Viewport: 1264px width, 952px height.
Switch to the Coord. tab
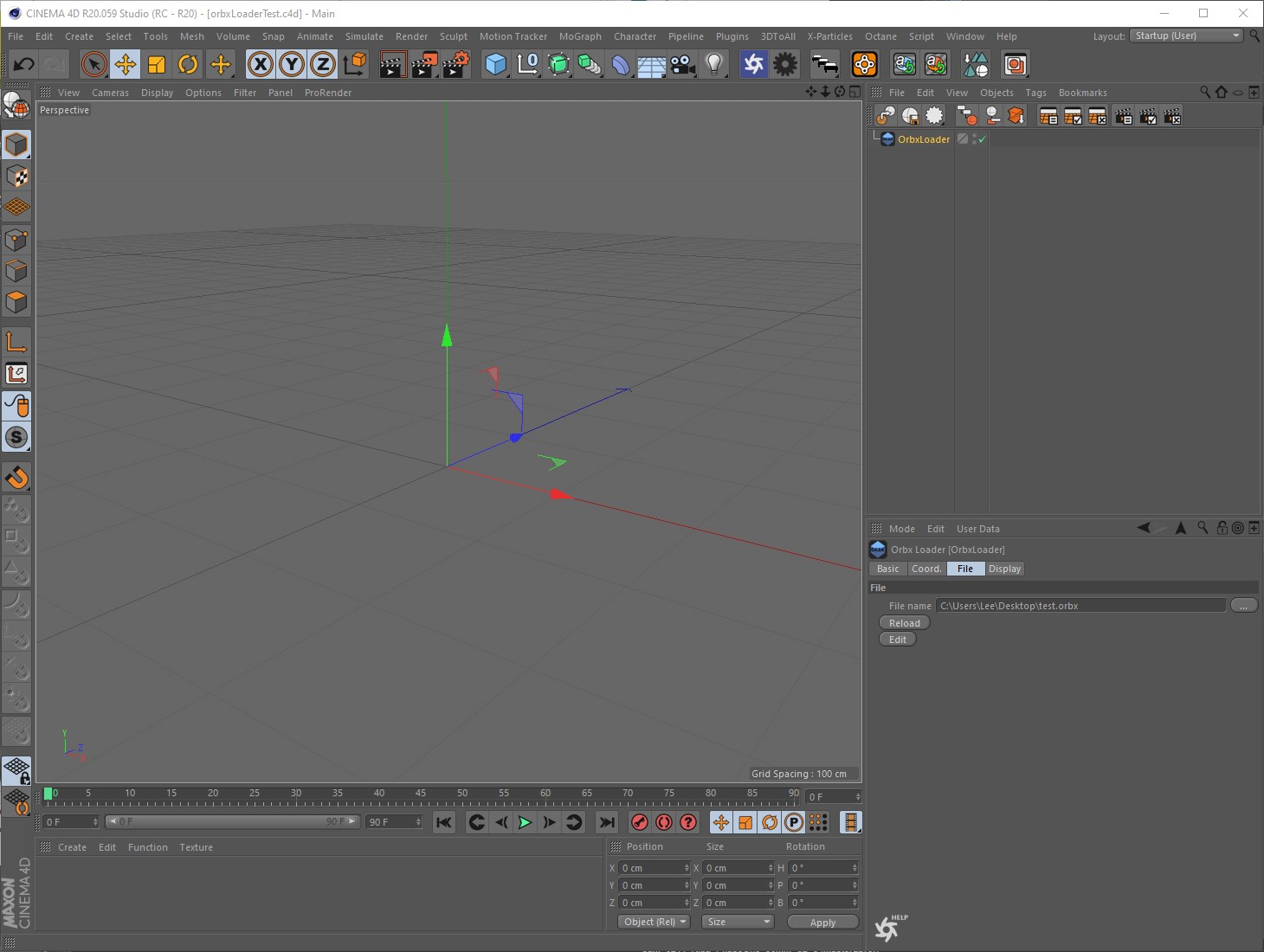coord(926,569)
